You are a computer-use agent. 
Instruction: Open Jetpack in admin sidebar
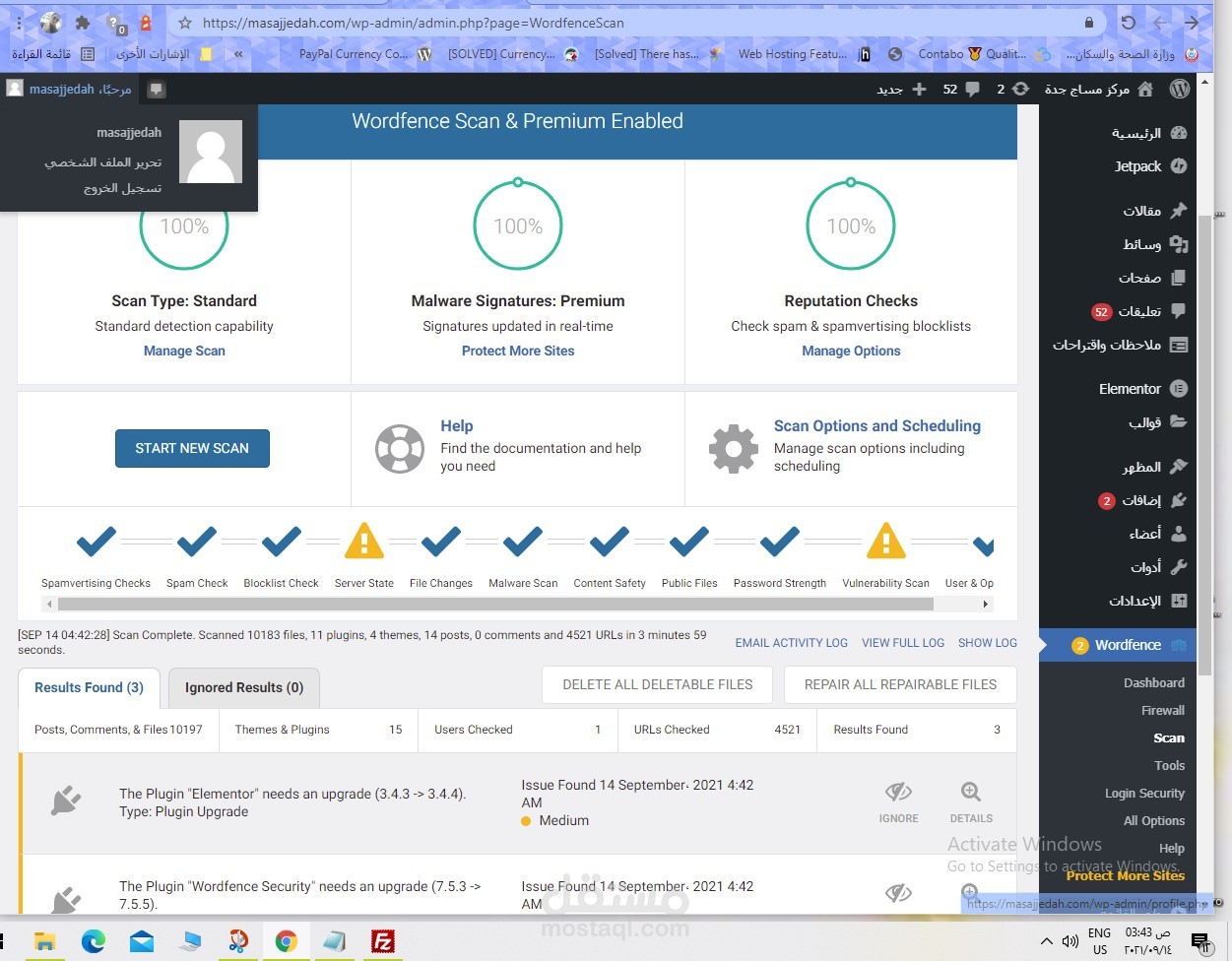click(x=1150, y=166)
